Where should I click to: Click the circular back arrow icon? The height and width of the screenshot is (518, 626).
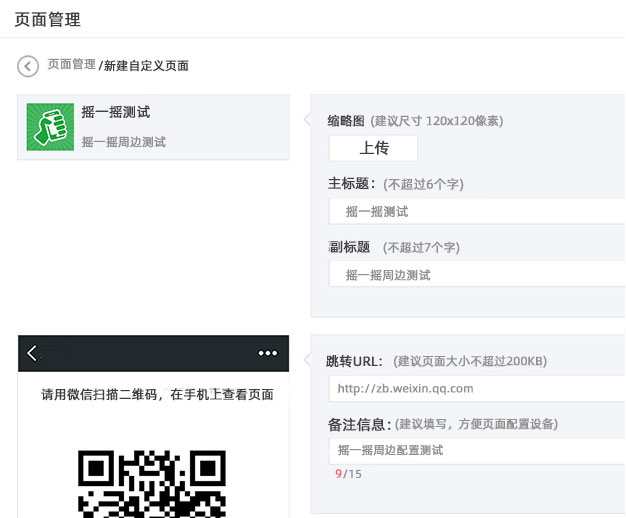pyautogui.click(x=28, y=66)
